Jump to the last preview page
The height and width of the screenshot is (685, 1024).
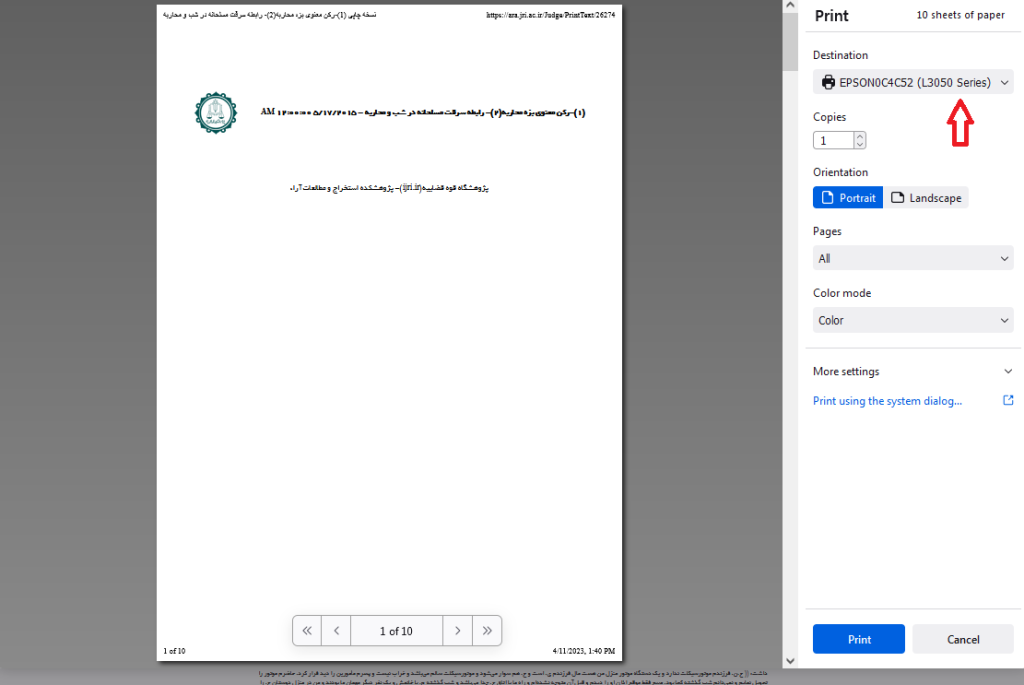coord(487,631)
